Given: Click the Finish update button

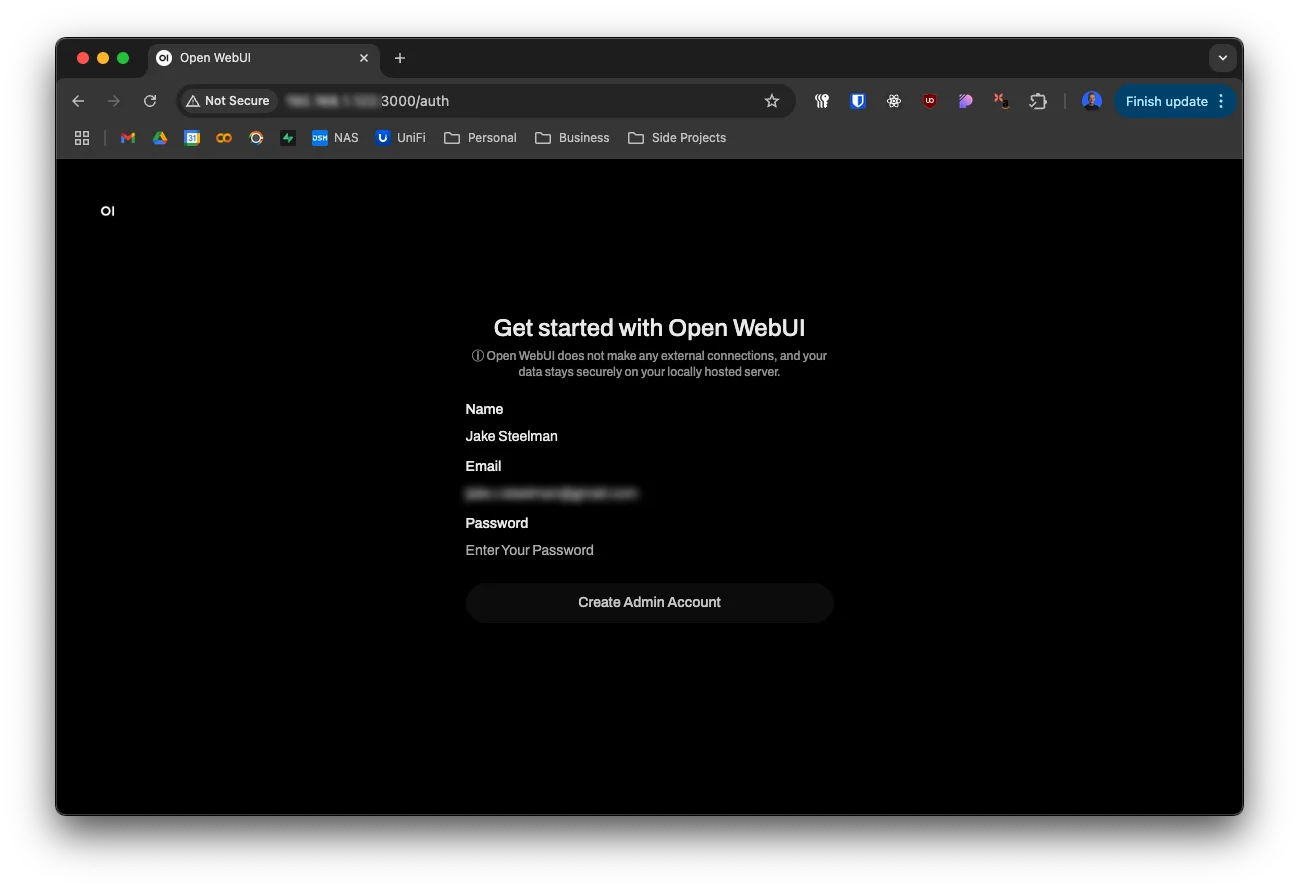Looking at the screenshot, I should coord(1166,101).
